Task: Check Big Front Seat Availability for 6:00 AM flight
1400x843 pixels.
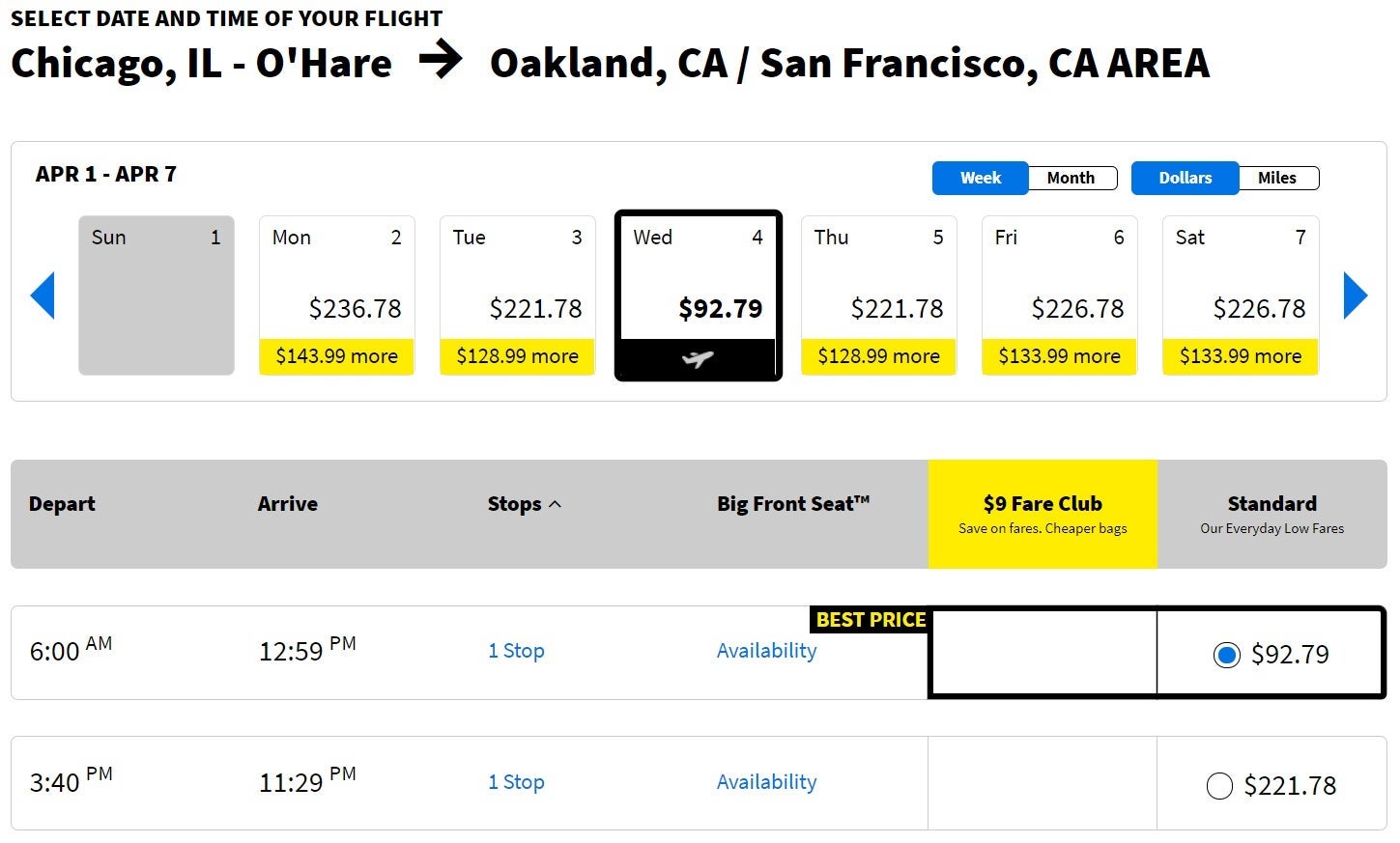Action: tap(766, 651)
